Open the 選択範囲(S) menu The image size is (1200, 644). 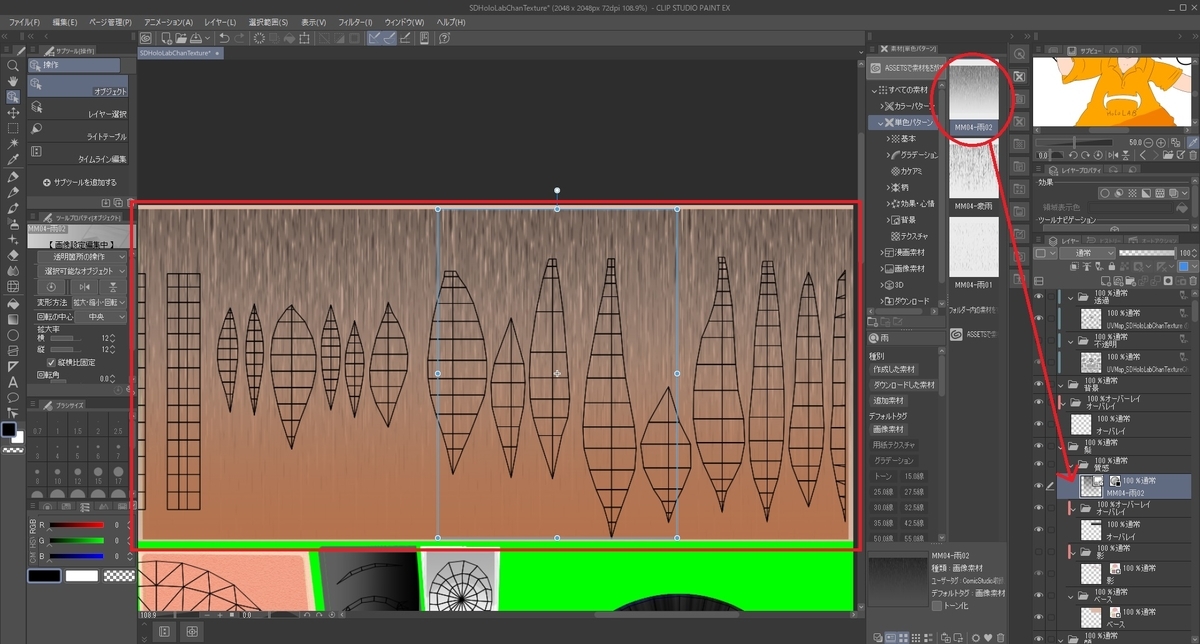coord(269,22)
